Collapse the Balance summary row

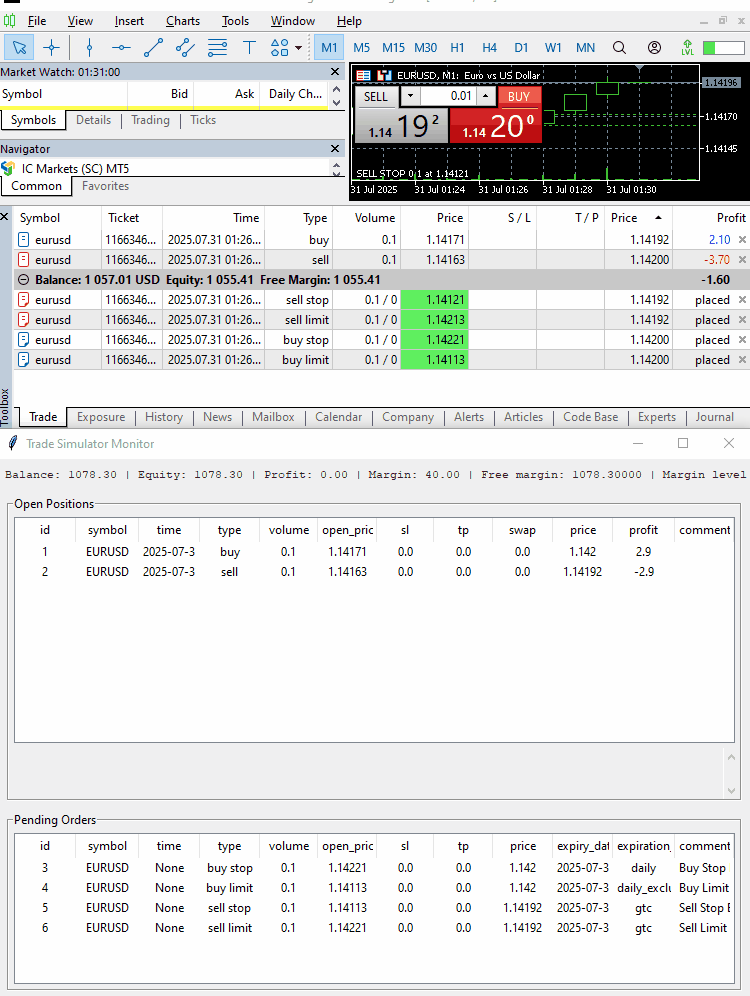click(23, 279)
